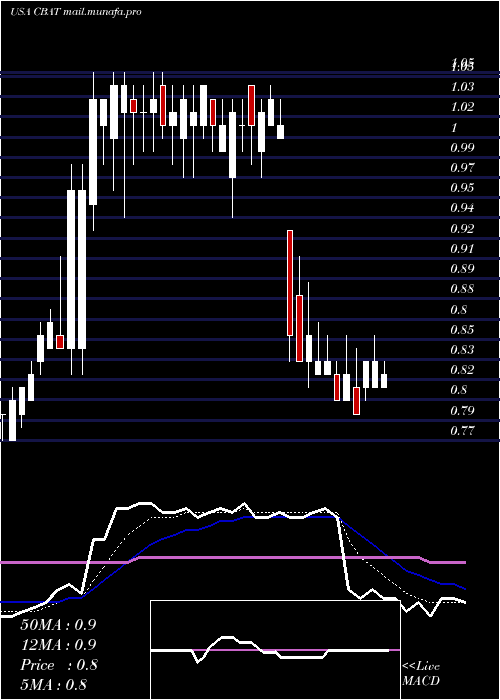Viewport: 500px width, 700px height.
Task: Click the 0.94 price axis label
Action: 462,208
